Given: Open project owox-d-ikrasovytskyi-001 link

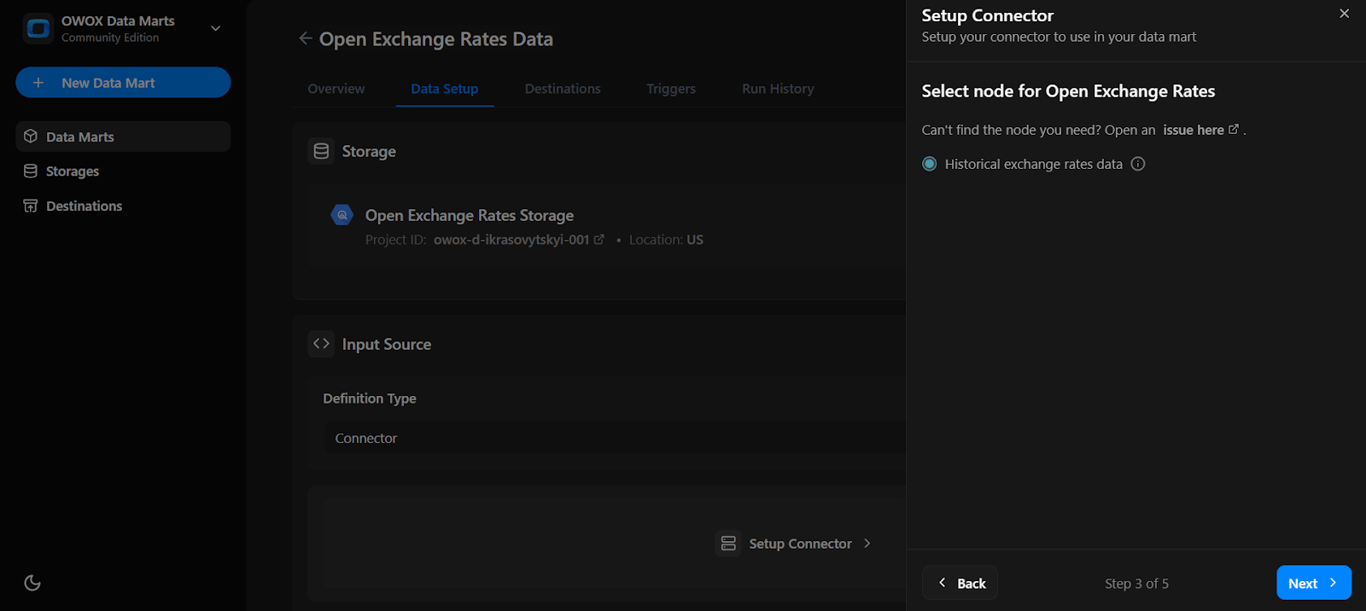Looking at the screenshot, I should click(x=518, y=240).
